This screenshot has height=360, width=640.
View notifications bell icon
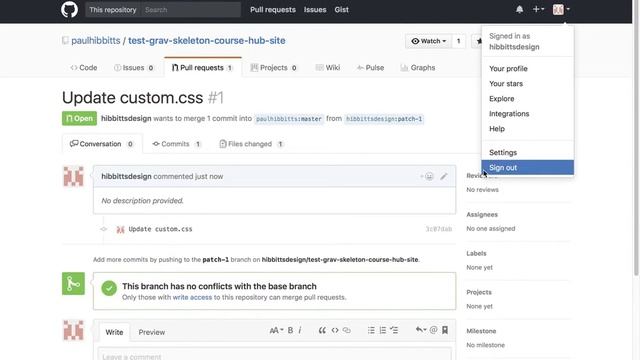pos(519,9)
